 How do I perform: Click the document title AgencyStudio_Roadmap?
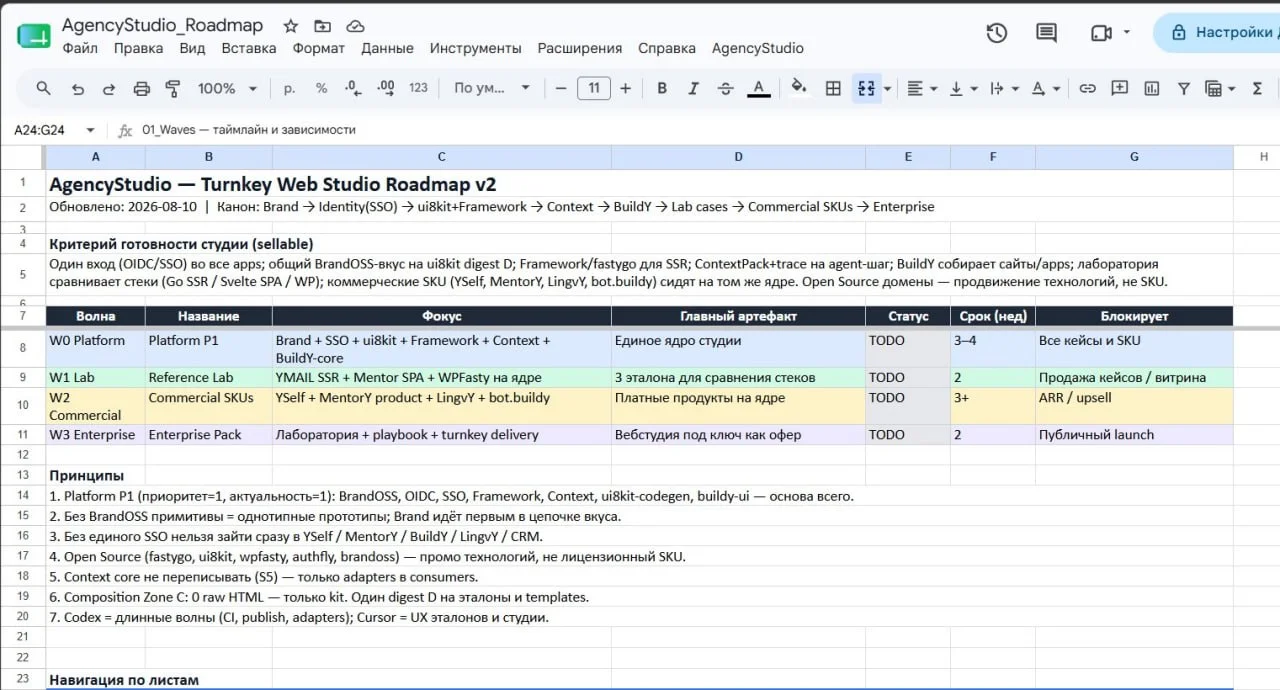coord(162,25)
